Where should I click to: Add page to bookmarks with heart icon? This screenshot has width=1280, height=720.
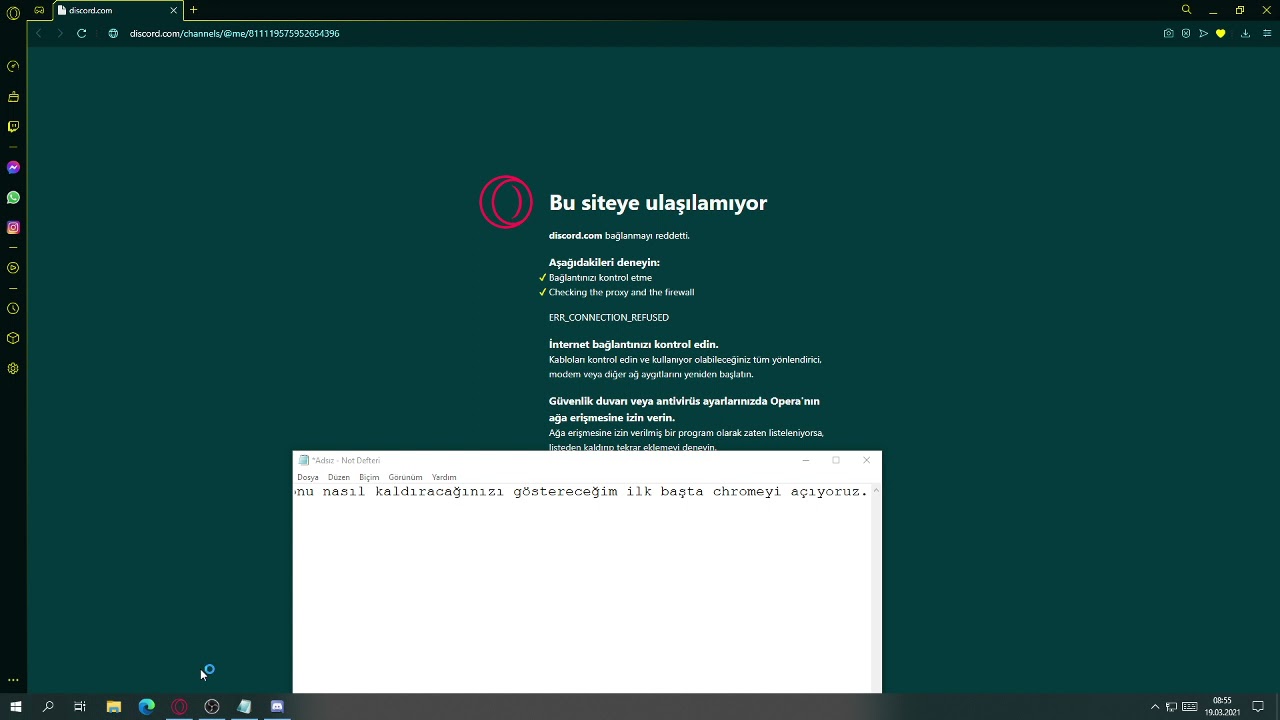pyautogui.click(x=1220, y=33)
